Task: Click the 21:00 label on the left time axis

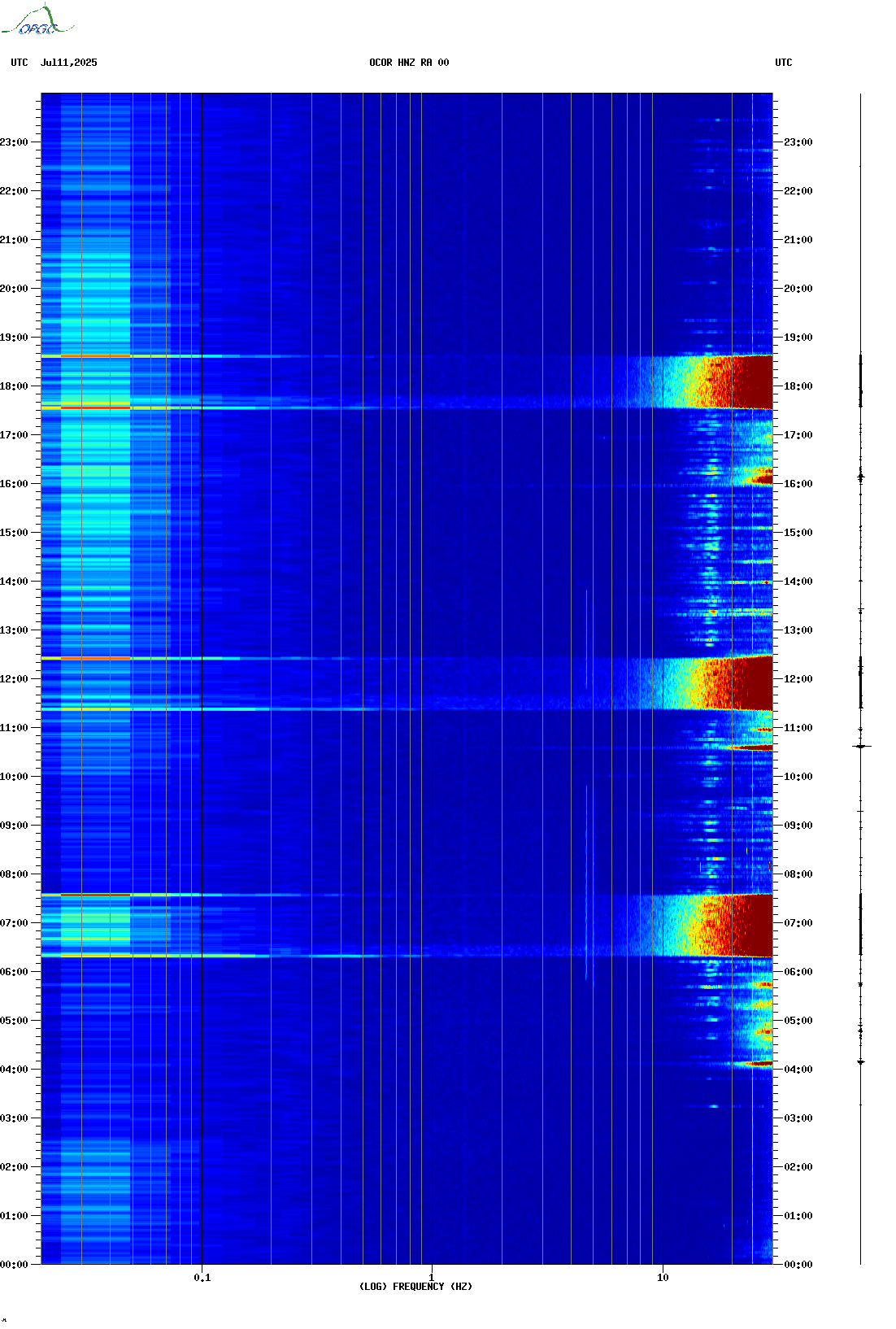Action: [x=14, y=240]
